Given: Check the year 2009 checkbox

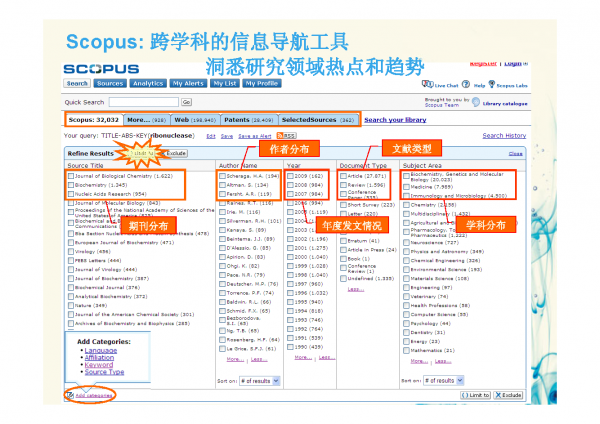Looking at the screenshot, I should (x=290, y=176).
